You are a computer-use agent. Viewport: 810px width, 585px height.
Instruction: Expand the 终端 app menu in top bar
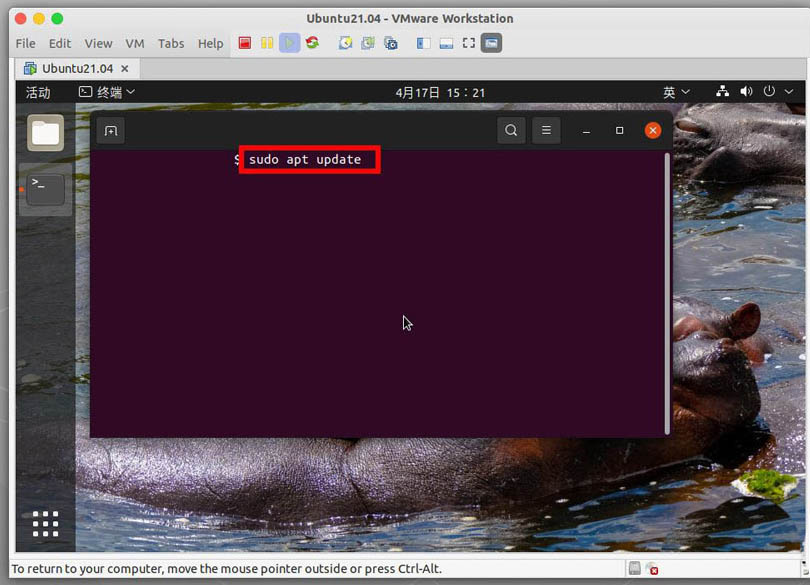[107, 92]
